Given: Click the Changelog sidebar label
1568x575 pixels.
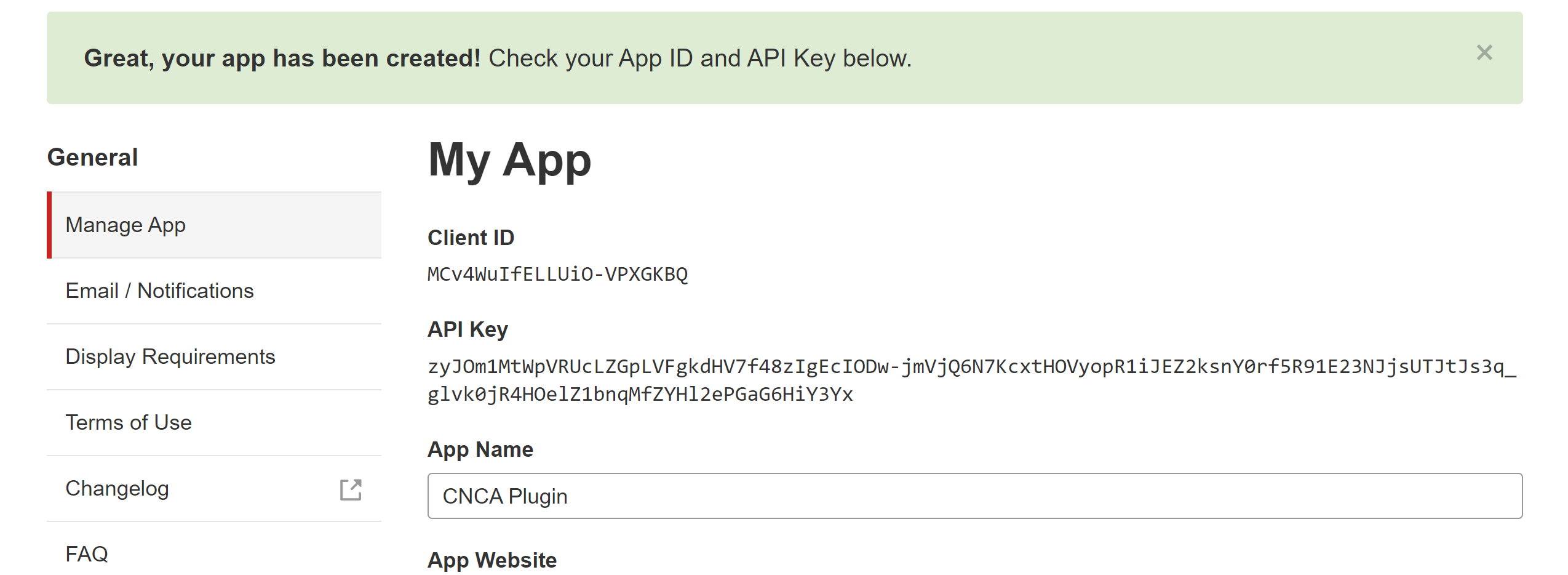Looking at the screenshot, I should (117, 488).
